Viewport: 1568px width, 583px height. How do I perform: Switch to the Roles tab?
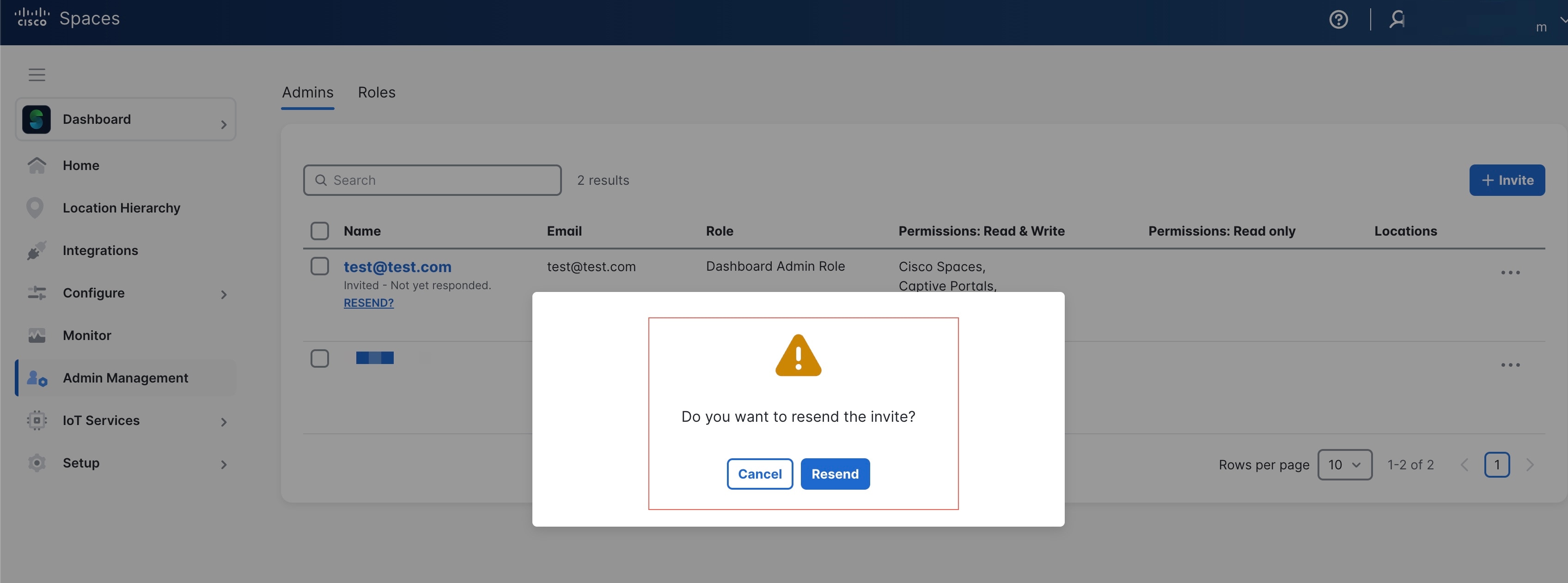click(376, 92)
